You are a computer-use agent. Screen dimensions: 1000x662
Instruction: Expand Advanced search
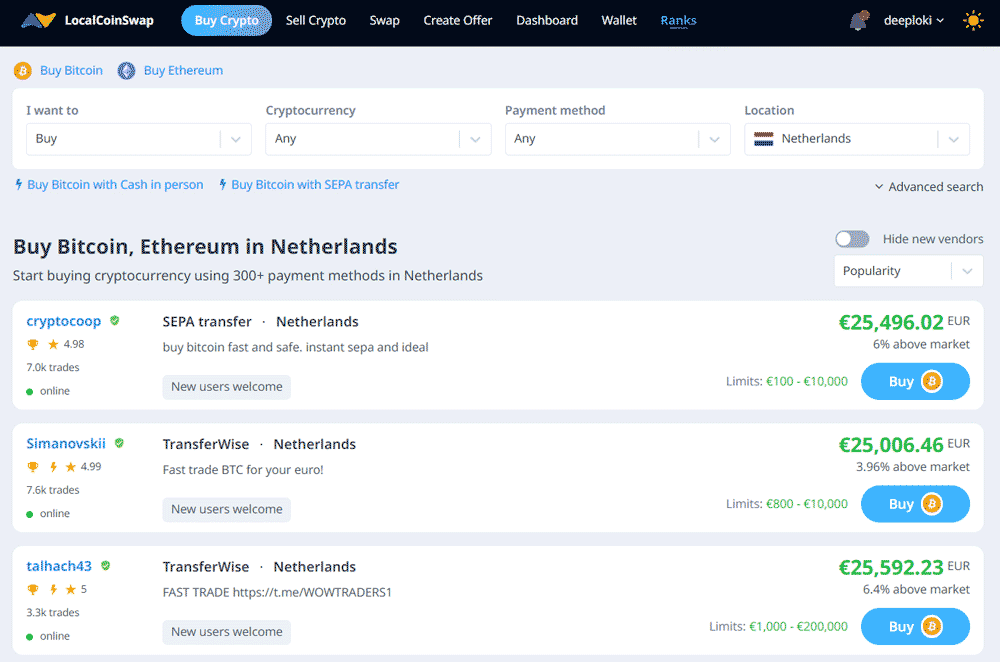click(929, 187)
